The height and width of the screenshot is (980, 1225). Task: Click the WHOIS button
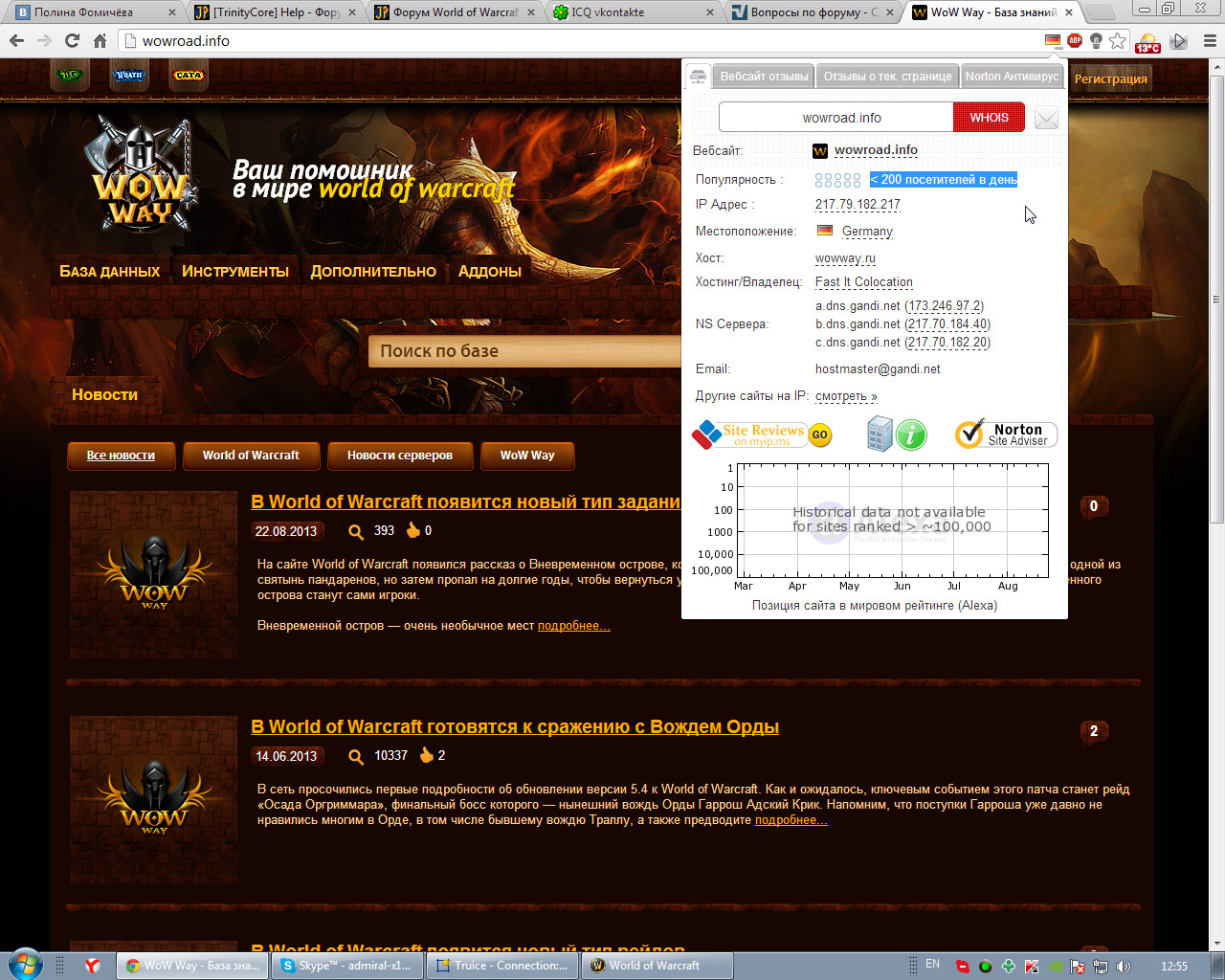[989, 118]
